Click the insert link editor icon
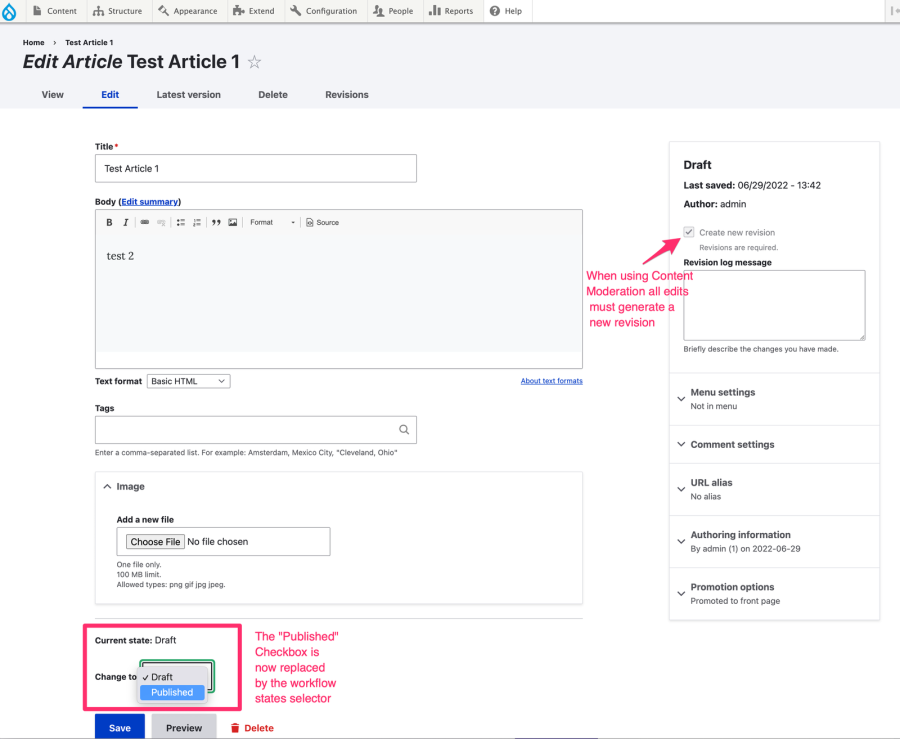The height and width of the screenshot is (739, 900). point(145,223)
